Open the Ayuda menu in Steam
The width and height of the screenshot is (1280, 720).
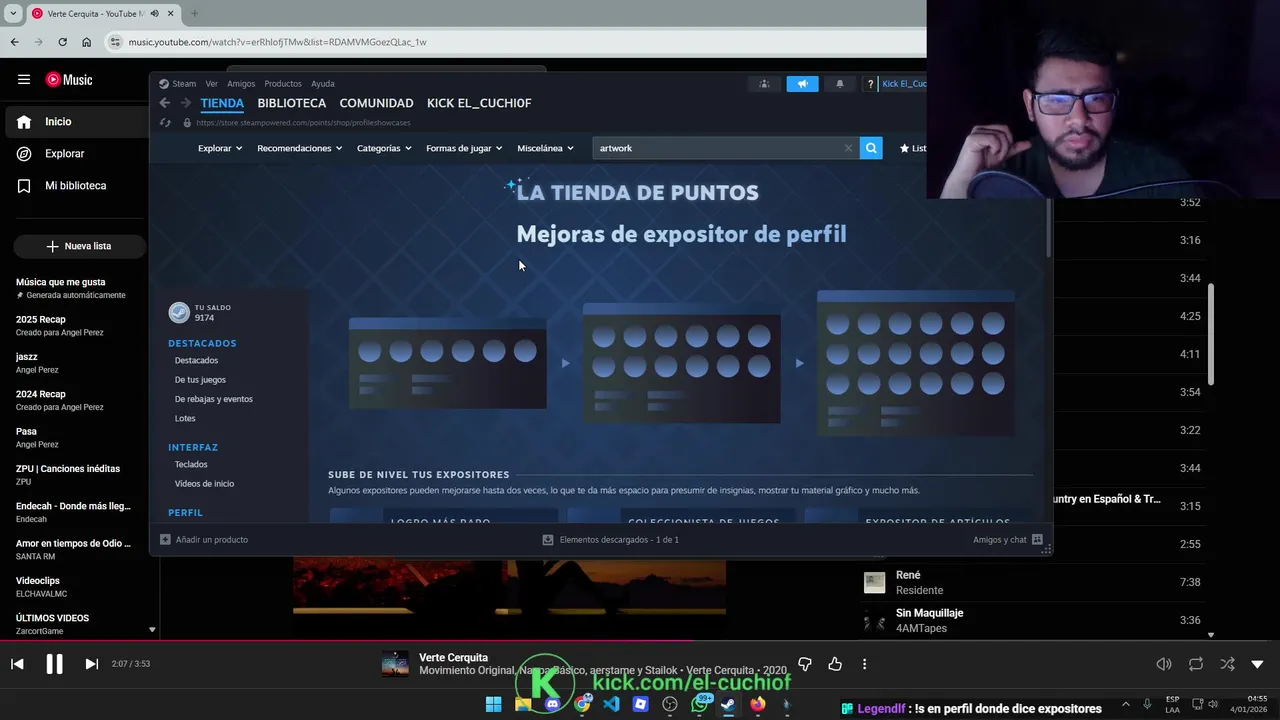323,84
